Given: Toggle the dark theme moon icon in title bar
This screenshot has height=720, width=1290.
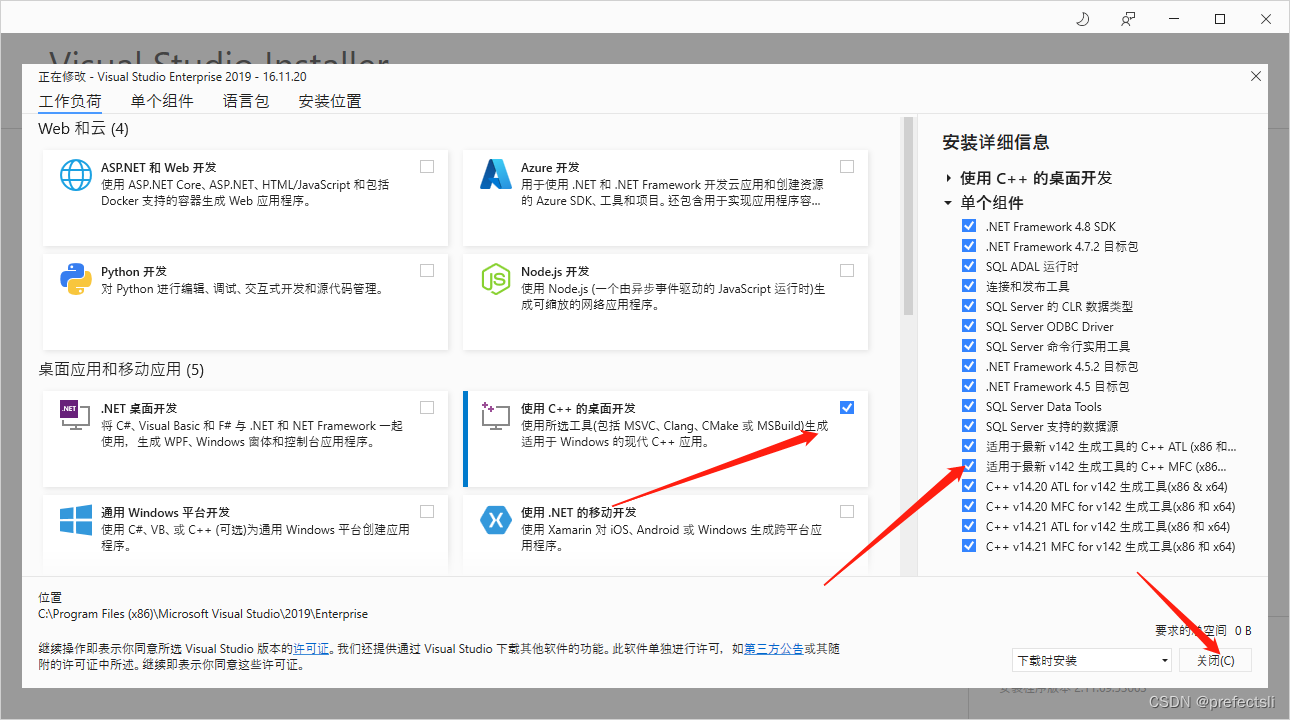Looking at the screenshot, I should 1082,19.
